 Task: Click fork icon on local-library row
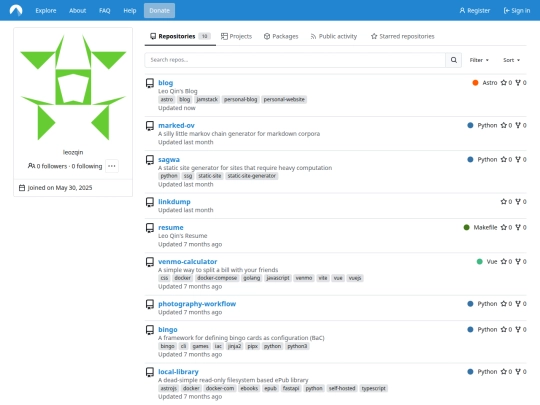coord(518,372)
